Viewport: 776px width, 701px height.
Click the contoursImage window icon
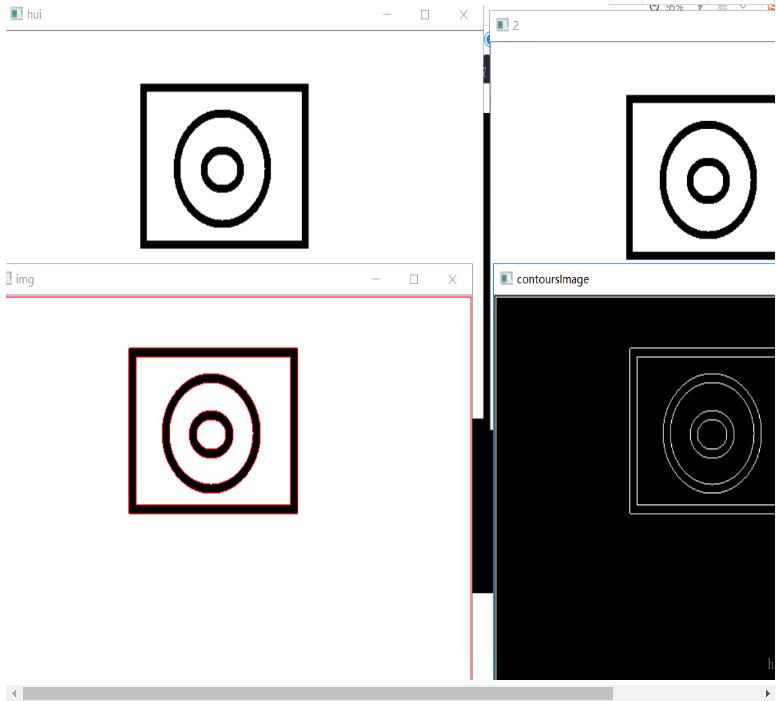pos(506,279)
